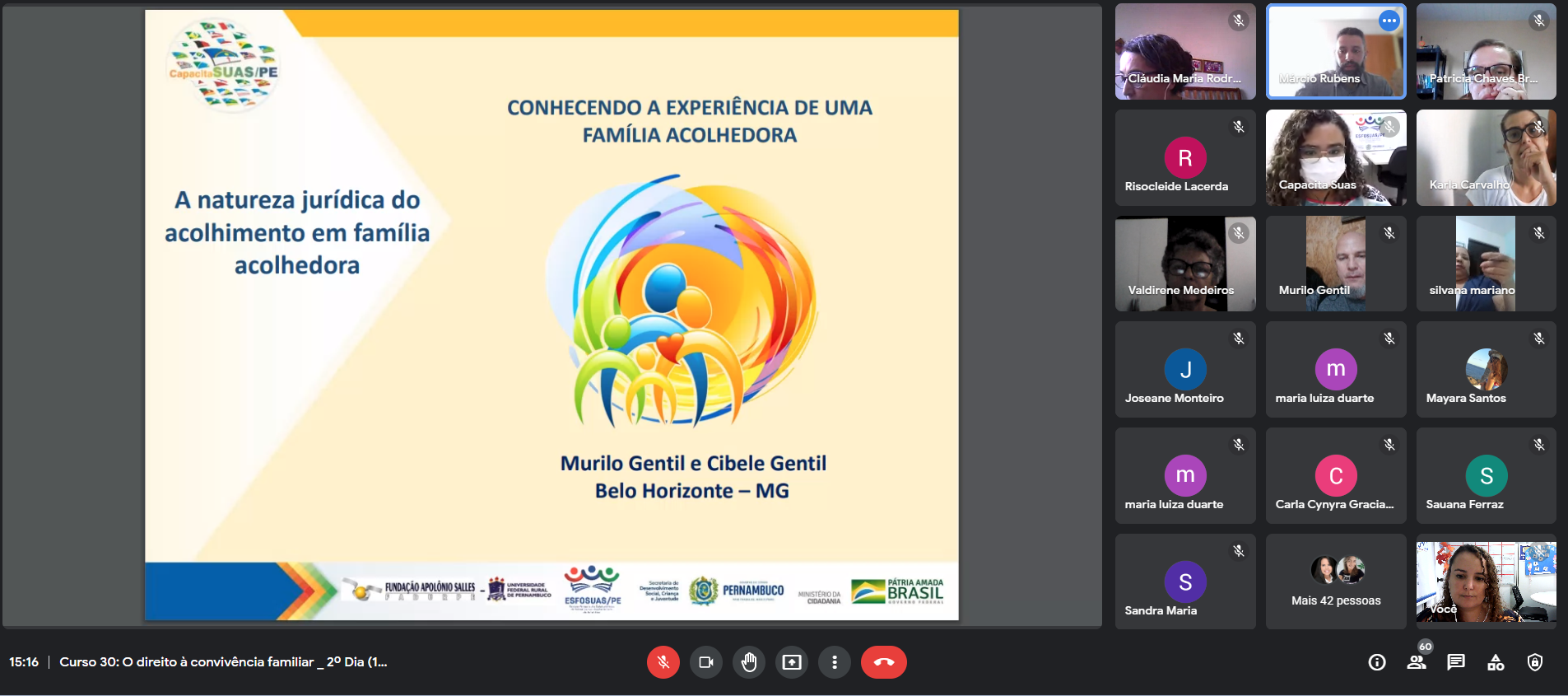Open the chat panel
Screen dimensions: 1568x696
pyautogui.click(x=1456, y=662)
